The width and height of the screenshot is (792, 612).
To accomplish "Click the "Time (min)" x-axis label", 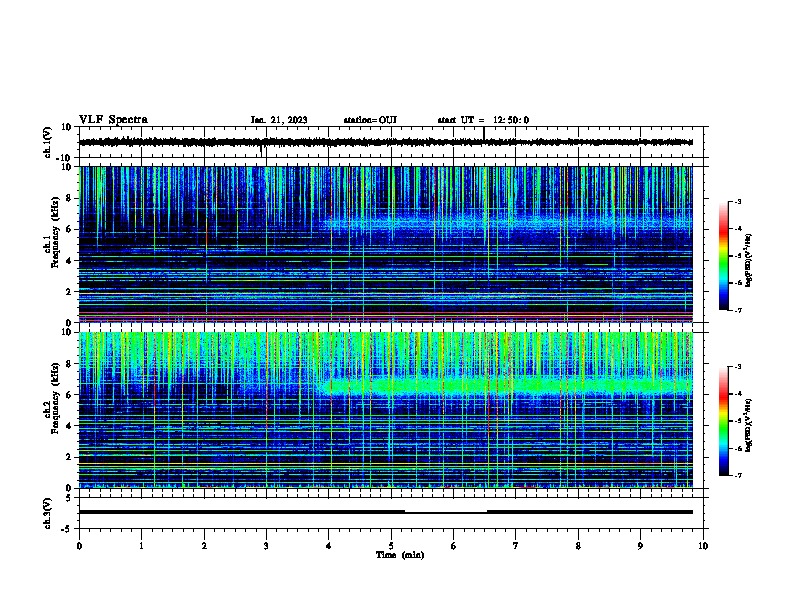I will 400,555.
